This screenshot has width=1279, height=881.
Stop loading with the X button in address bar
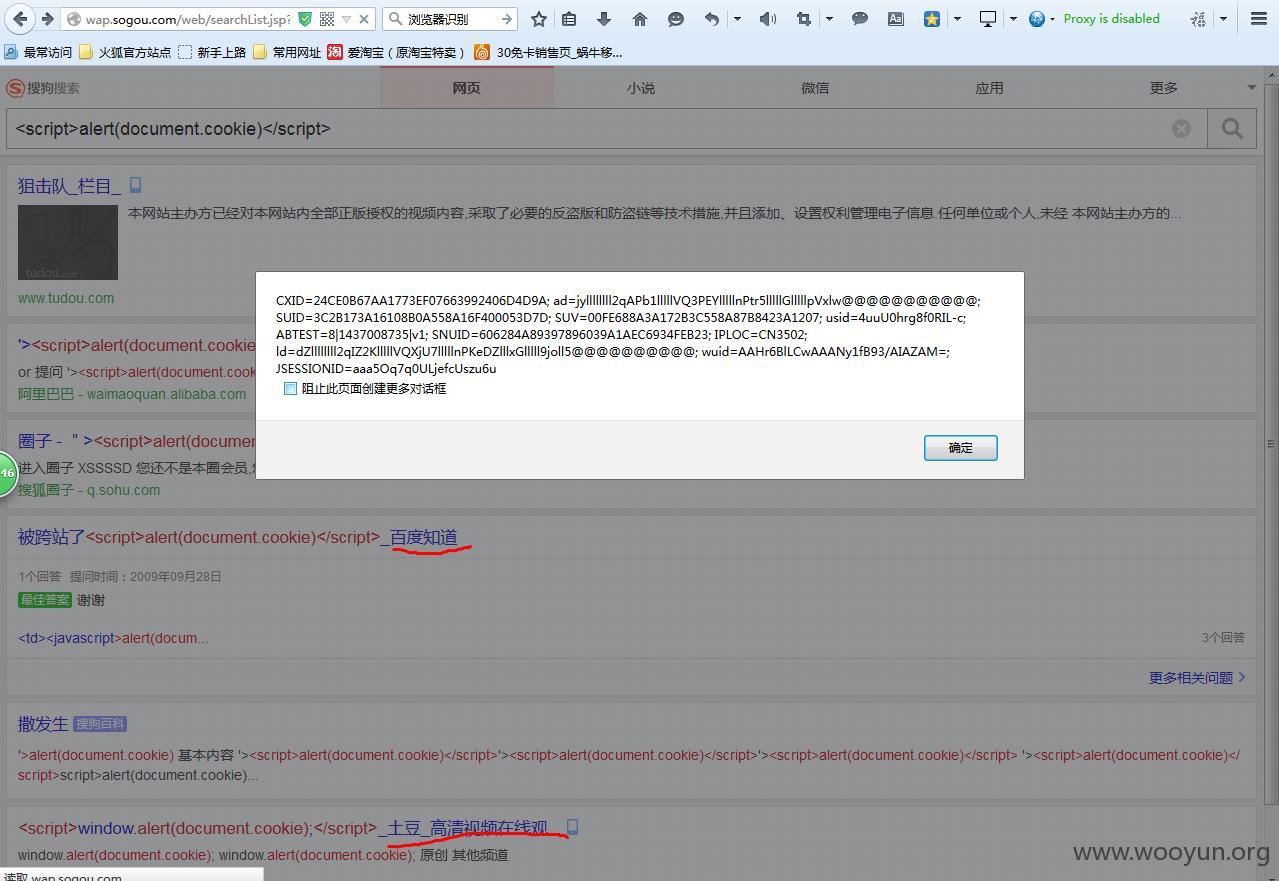point(364,18)
